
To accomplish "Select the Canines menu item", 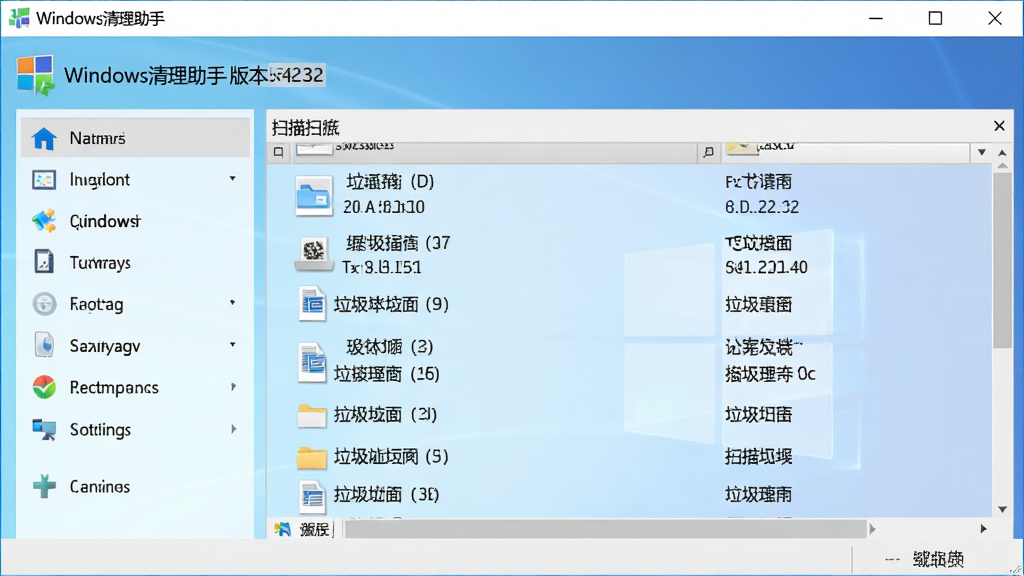I will point(135,487).
